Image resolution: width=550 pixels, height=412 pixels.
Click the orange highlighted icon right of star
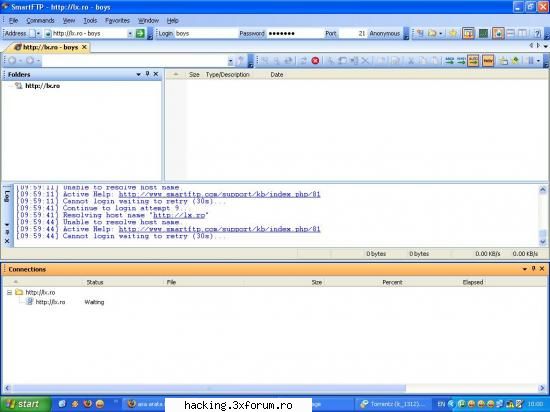point(468,33)
